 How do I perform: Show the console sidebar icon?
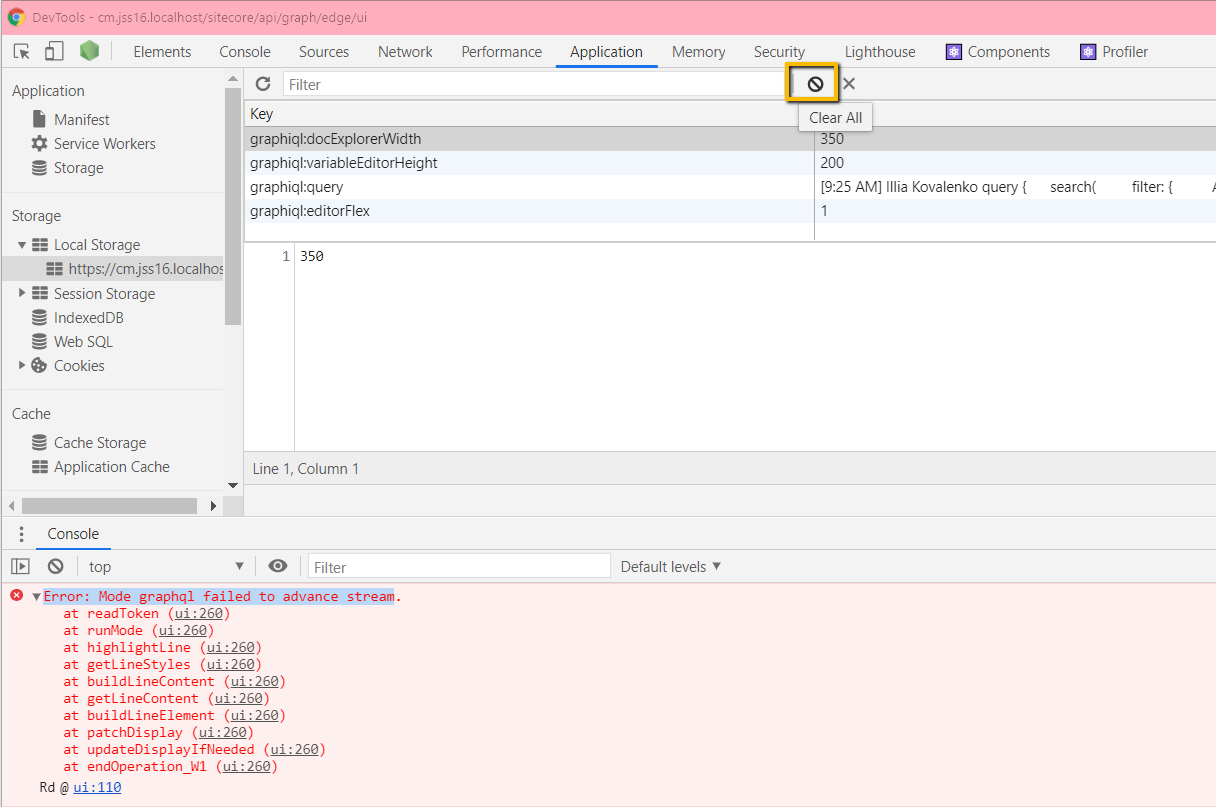[20, 566]
